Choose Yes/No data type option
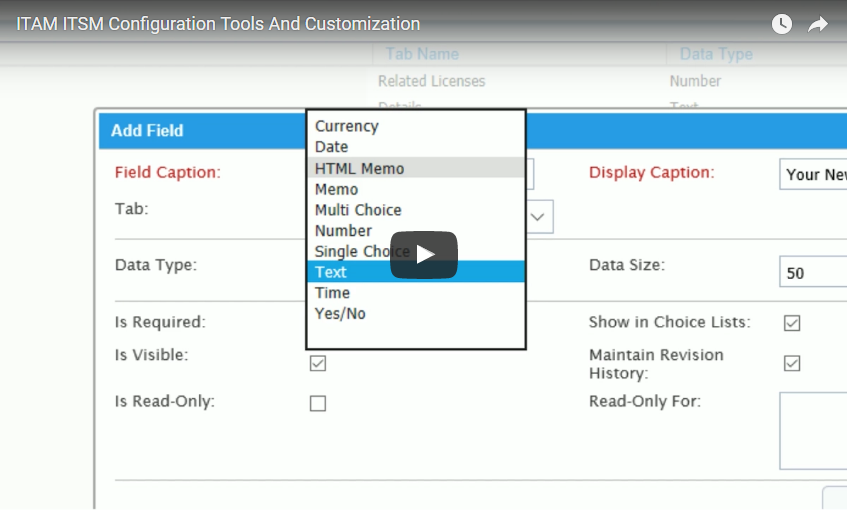 point(340,314)
